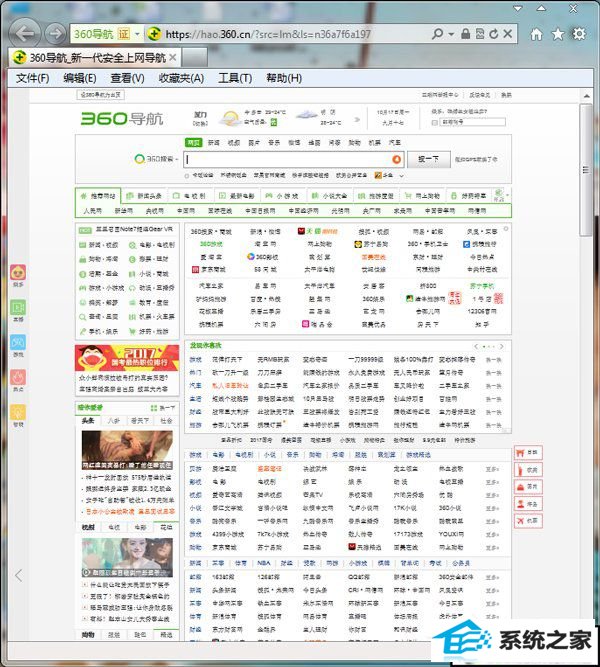Open the dropdown arrow next to 证 badge
The width and height of the screenshot is (600, 667).
pos(137,34)
